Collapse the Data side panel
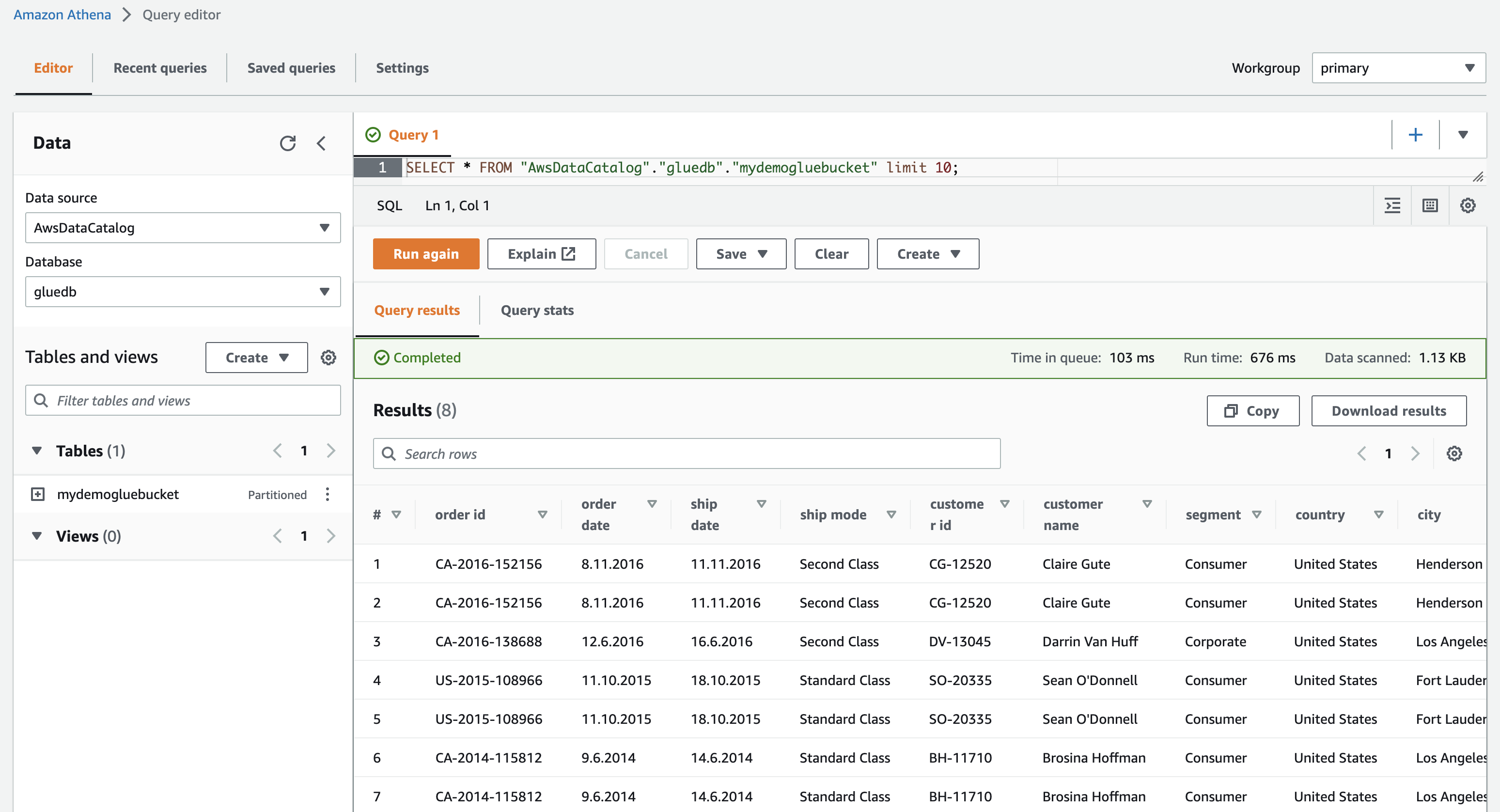This screenshot has width=1500, height=812. click(321, 143)
